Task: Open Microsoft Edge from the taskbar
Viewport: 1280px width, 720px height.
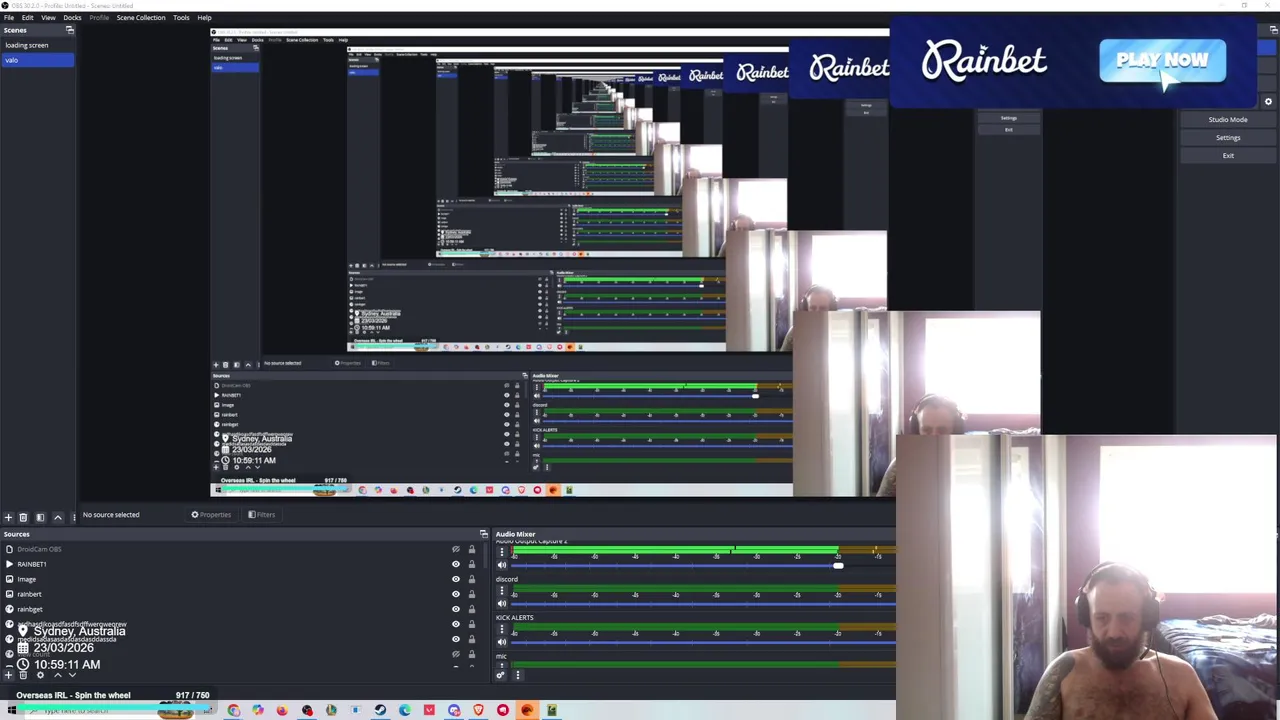Action: pyautogui.click(x=404, y=710)
